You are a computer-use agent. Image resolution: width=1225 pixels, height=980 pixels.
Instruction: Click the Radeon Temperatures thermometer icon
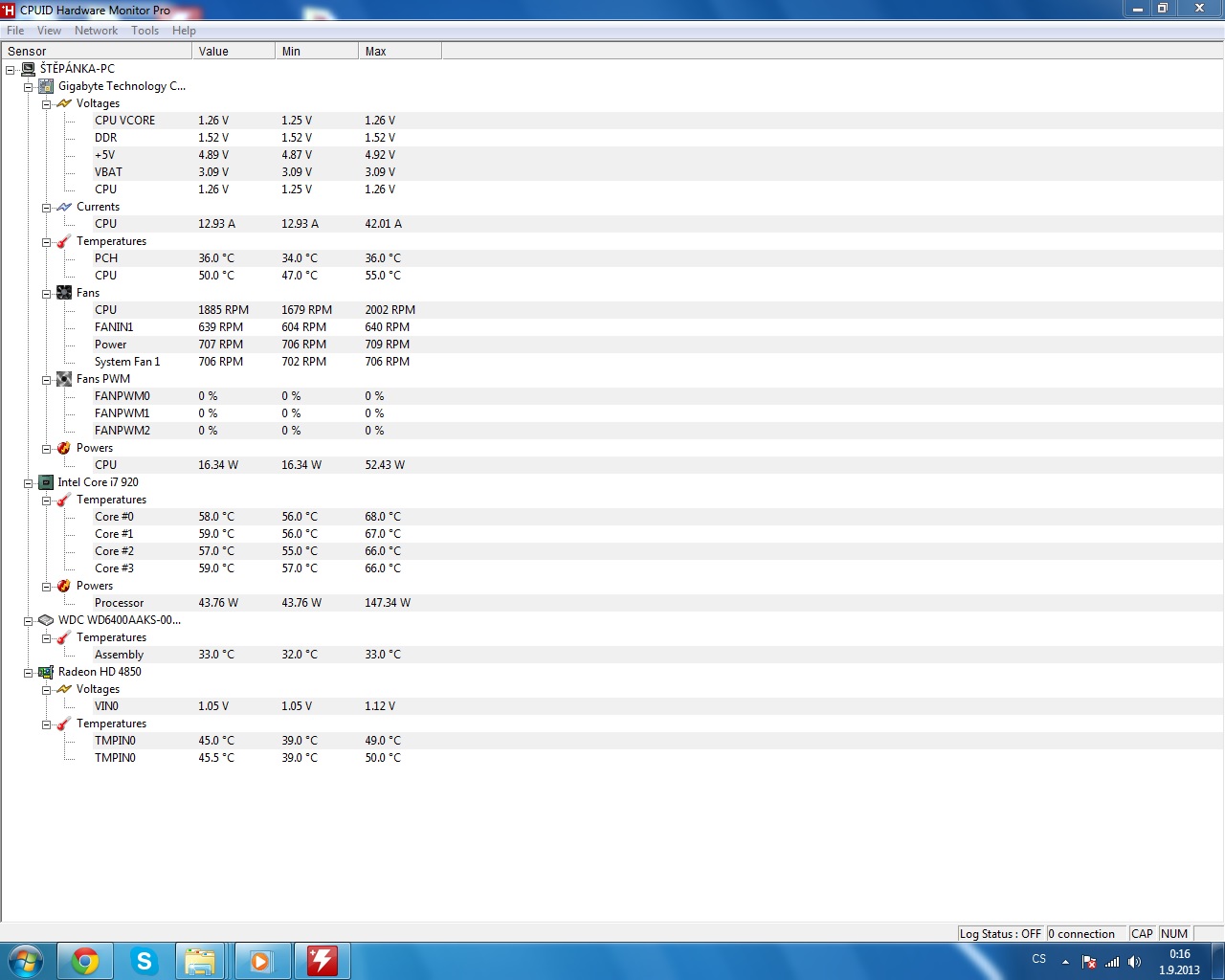pyautogui.click(x=64, y=724)
